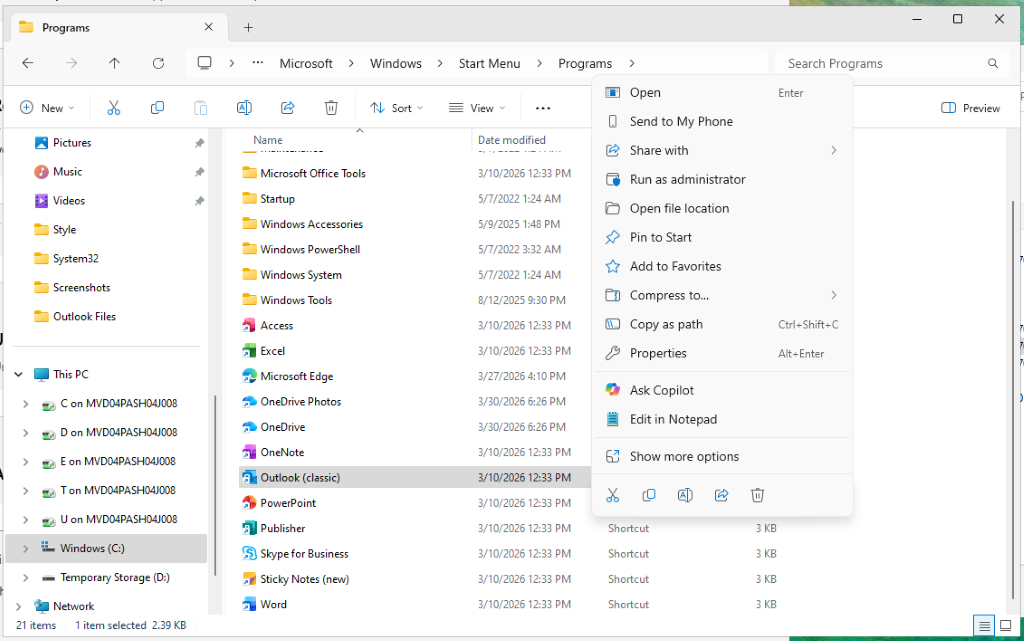The width and height of the screenshot is (1024, 641).
Task: Click the Delete icon in the context menu
Action: 758,495
